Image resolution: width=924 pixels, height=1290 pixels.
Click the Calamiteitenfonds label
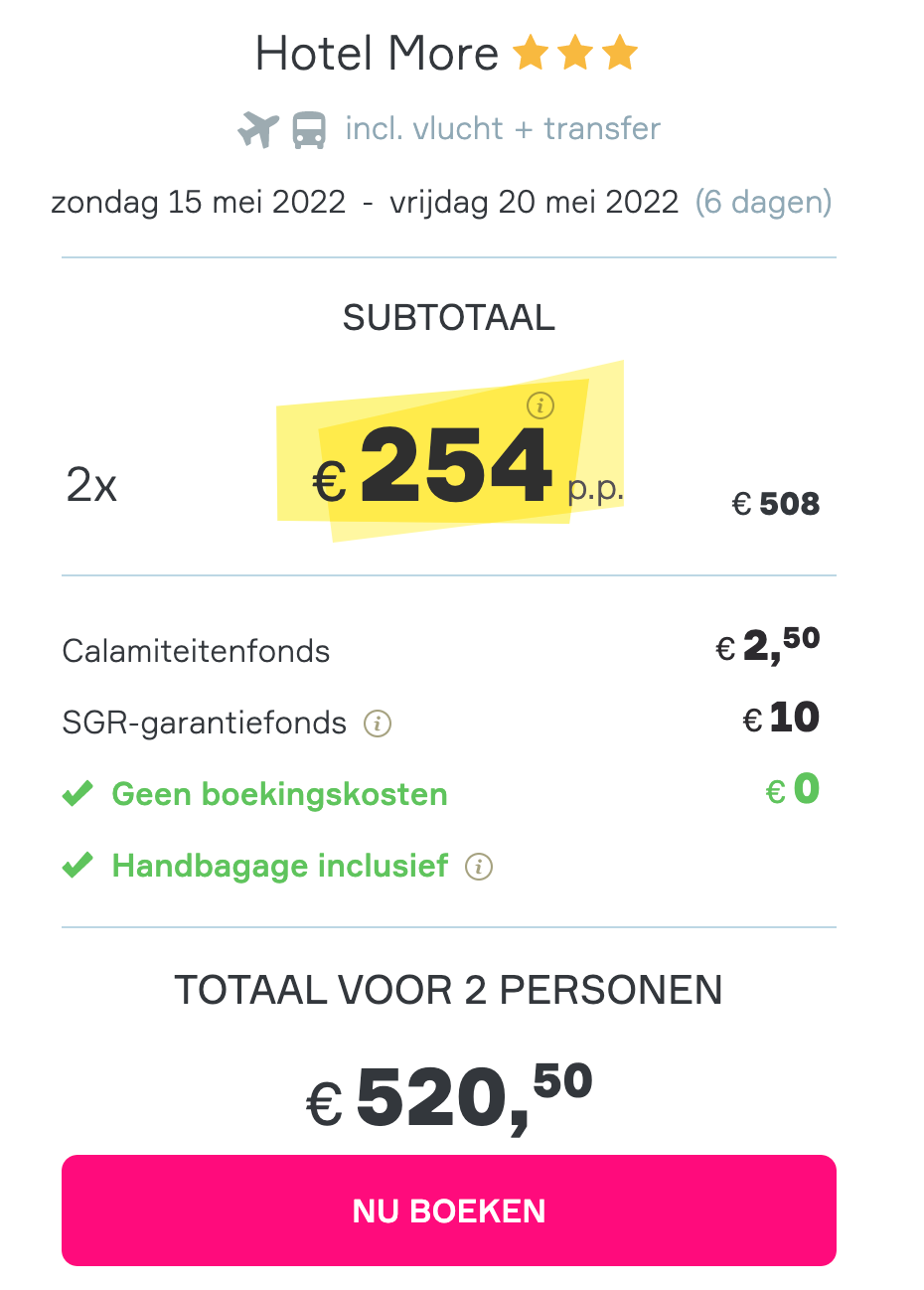coord(196,651)
